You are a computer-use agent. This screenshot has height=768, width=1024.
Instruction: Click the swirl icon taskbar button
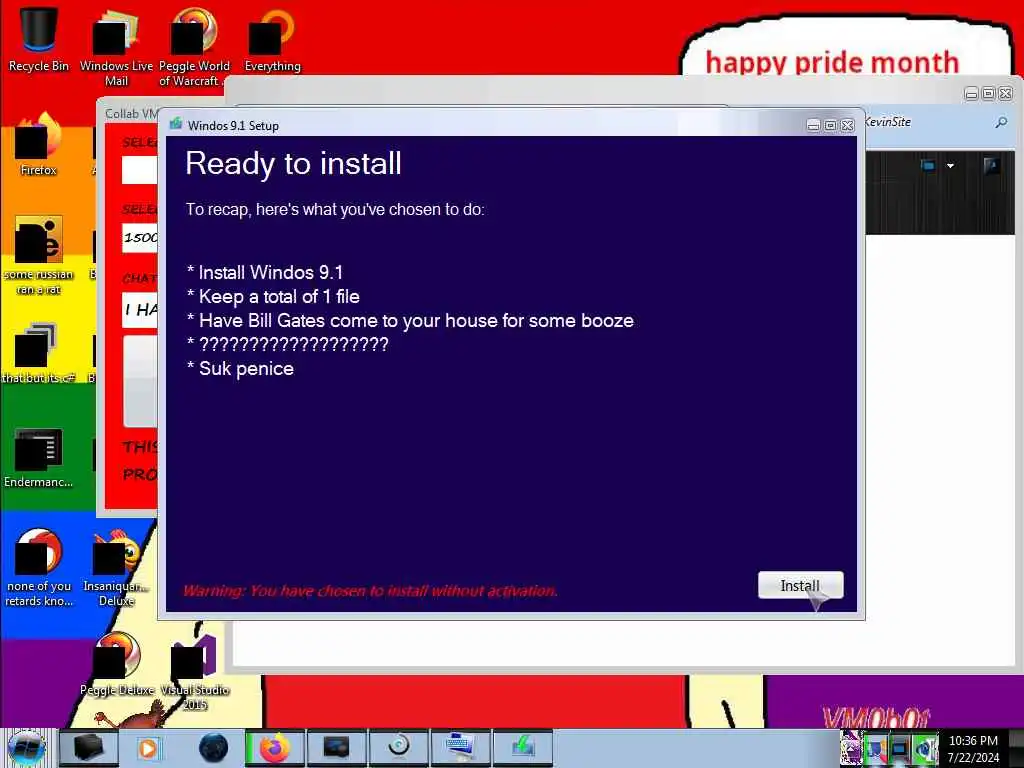(x=398, y=748)
